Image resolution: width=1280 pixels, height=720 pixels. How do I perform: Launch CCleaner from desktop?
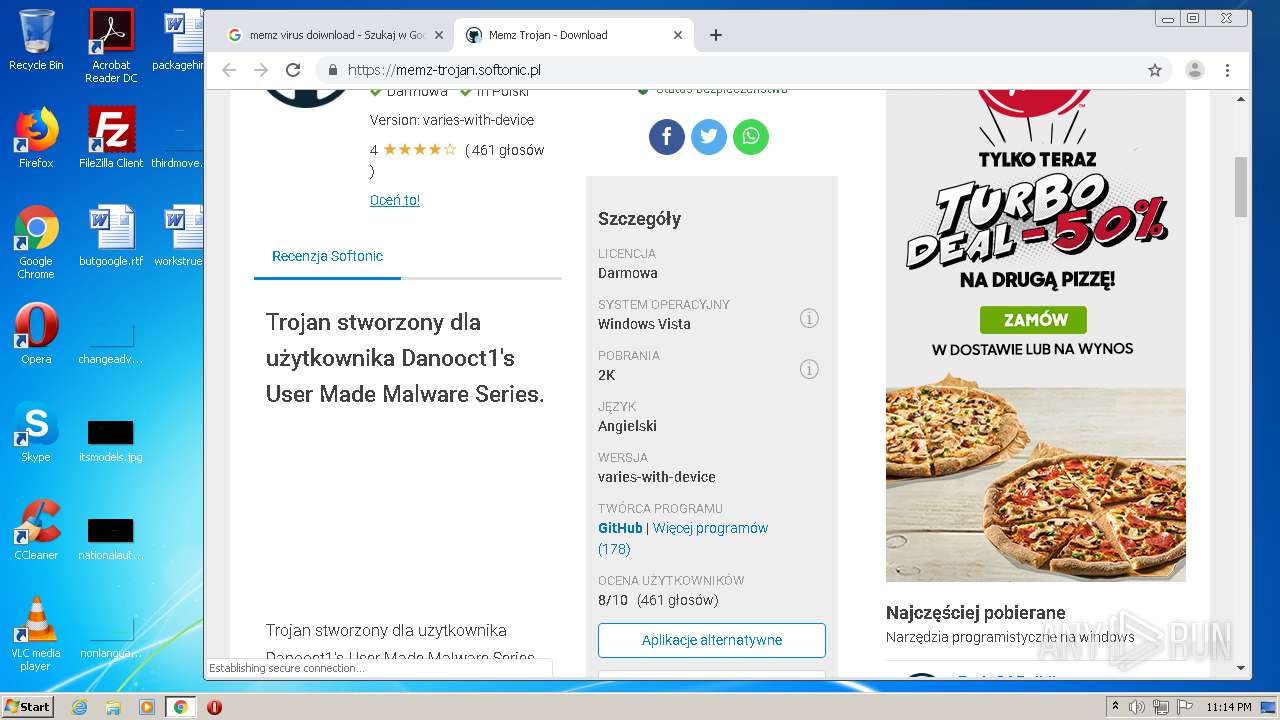point(36,530)
